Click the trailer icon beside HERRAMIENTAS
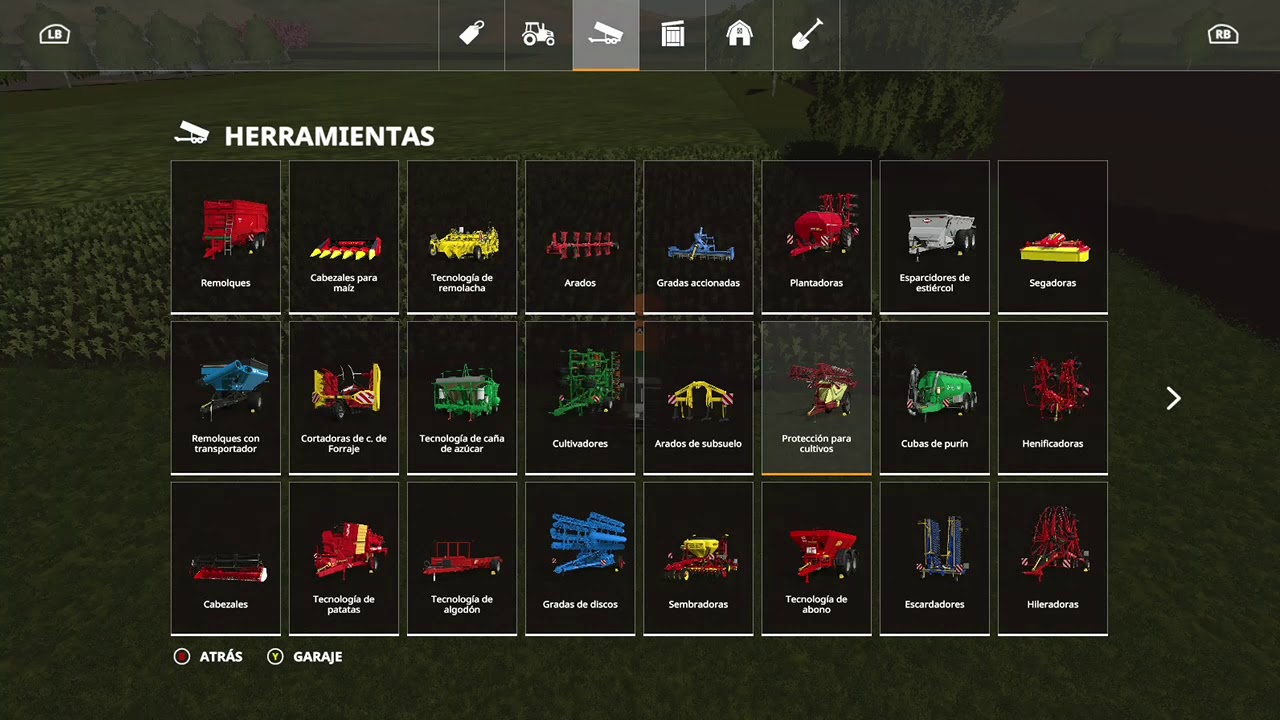The width and height of the screenshot is (1280, 720). [192, 134]
